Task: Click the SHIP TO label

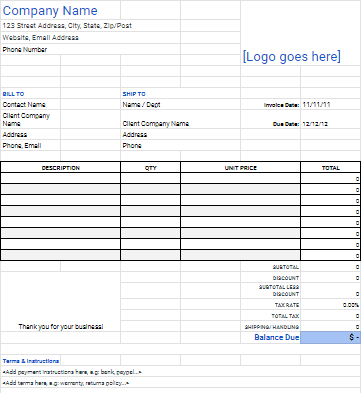Action: point(134,94)
